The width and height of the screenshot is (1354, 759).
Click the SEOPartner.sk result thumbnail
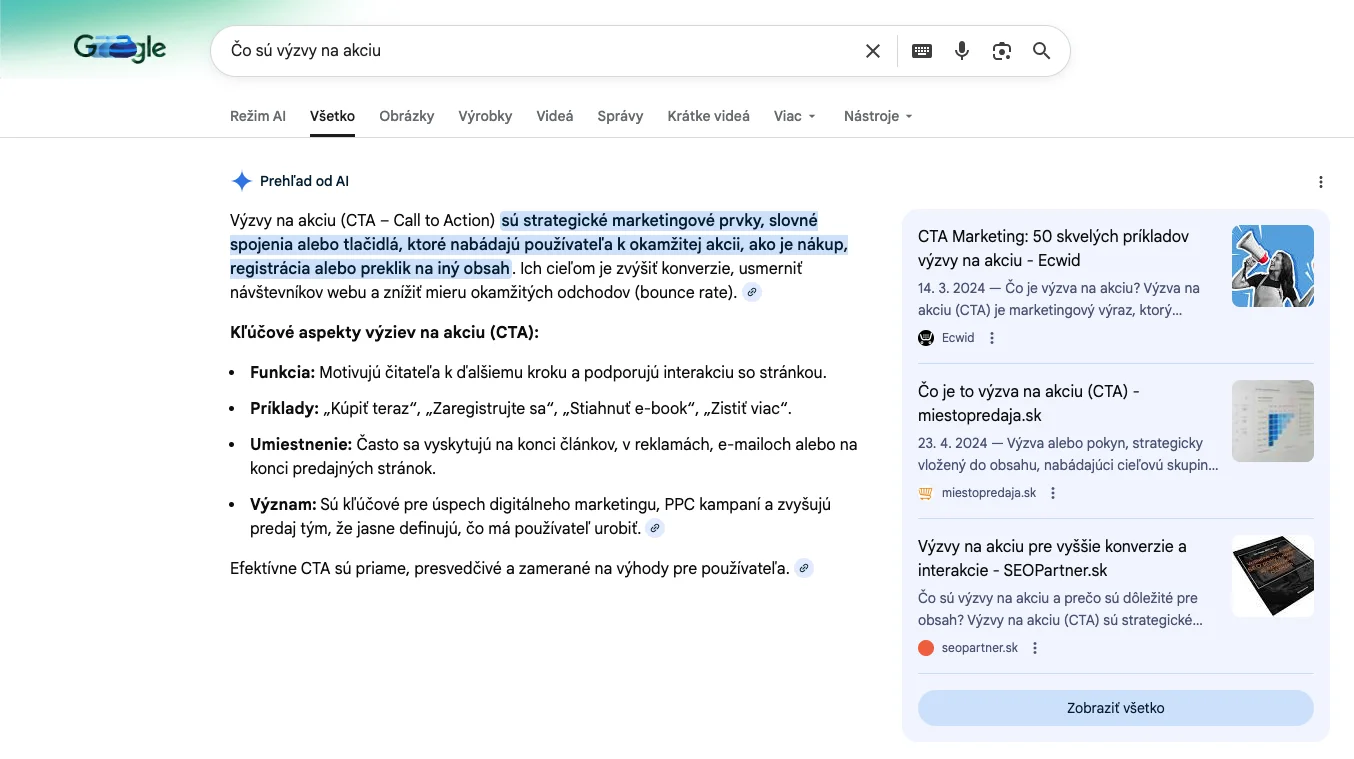click(x=1272, y=576)
